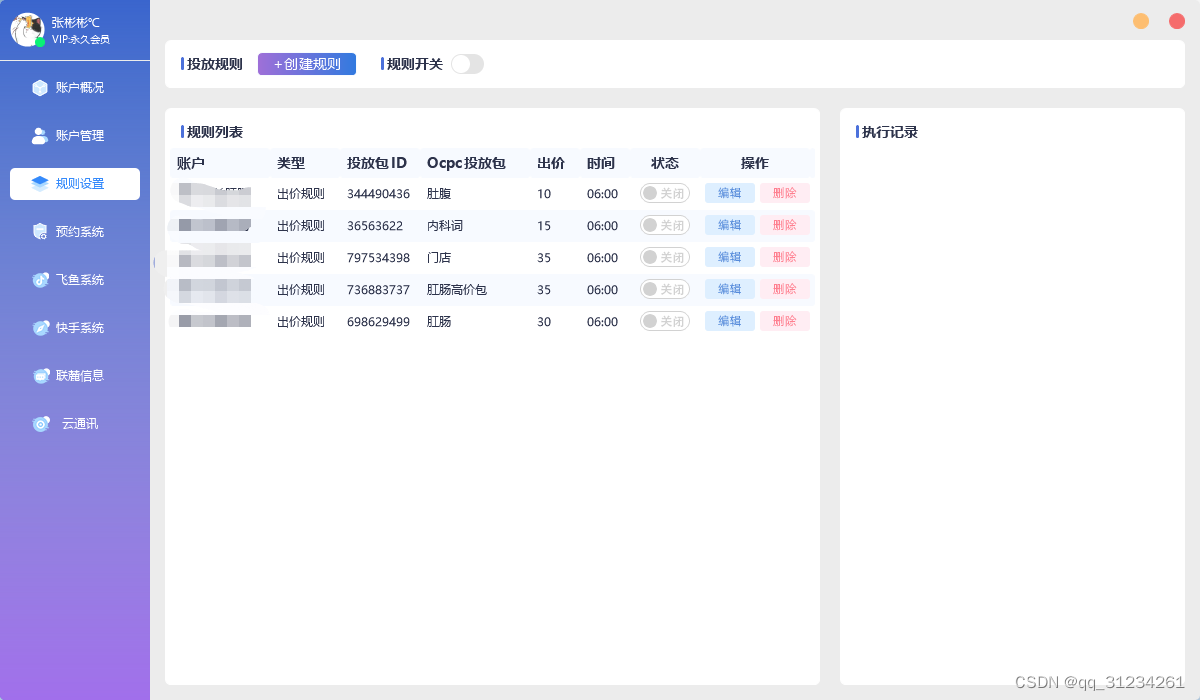The width and height of the screenshot is (1200, 700).
Task: Edit the rule with ID 698629499
Action: (x=730, y=321)
